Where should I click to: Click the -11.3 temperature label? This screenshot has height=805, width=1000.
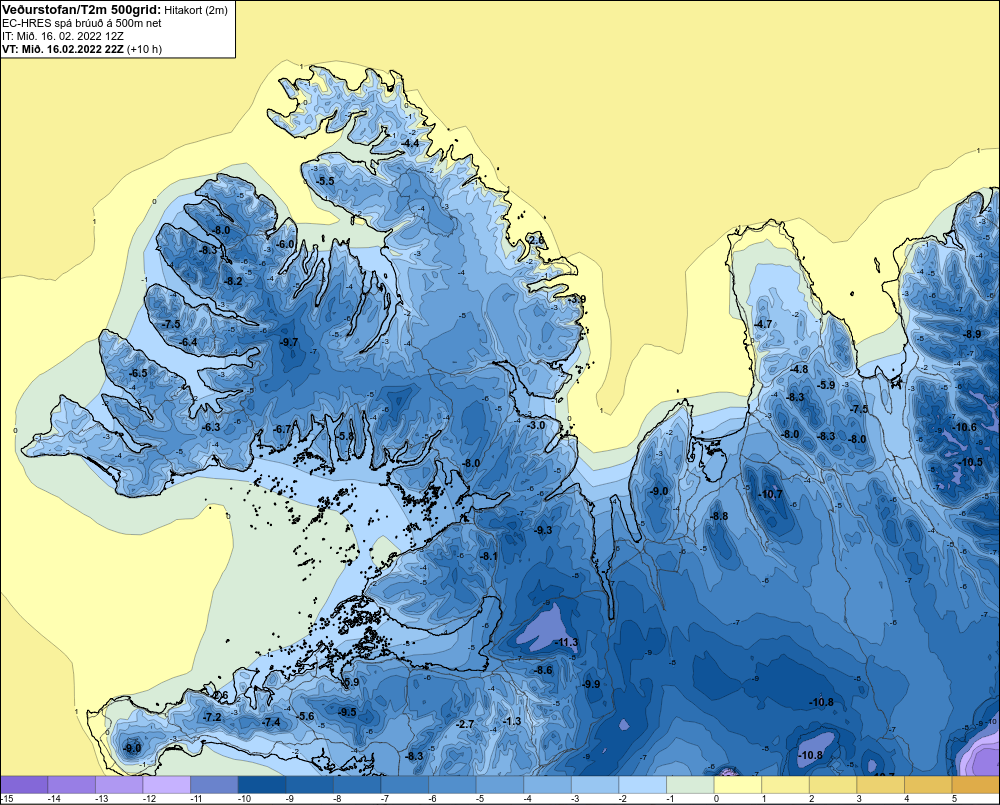(567, 642)
